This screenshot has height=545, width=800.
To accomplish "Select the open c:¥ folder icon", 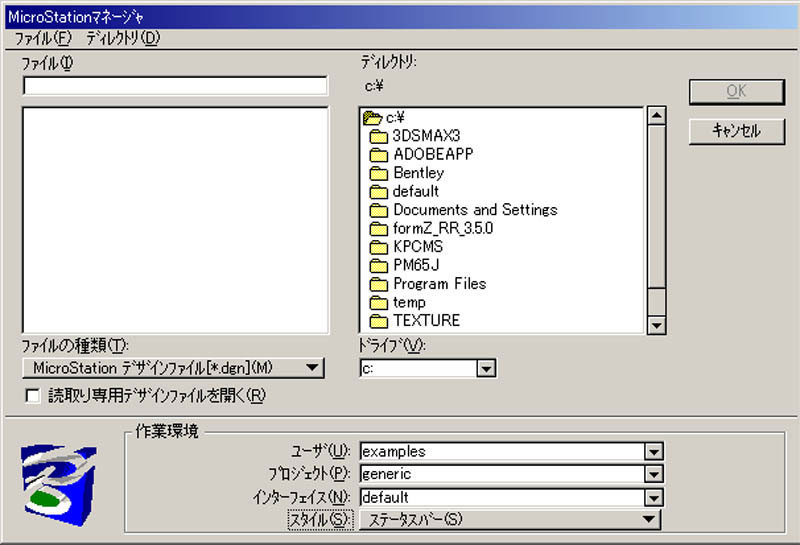I will tap(372, 118).
